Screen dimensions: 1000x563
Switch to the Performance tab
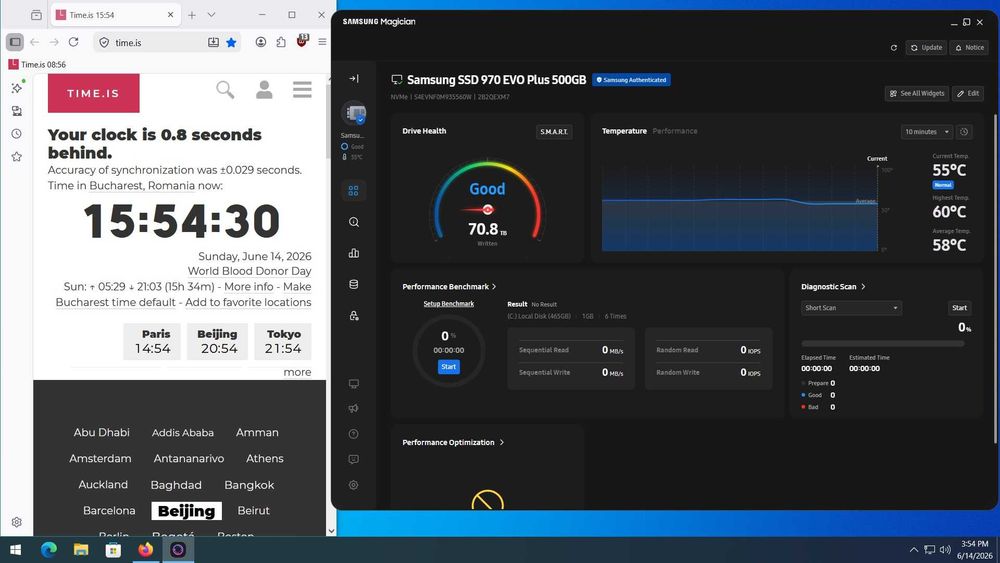click(675, 131)
